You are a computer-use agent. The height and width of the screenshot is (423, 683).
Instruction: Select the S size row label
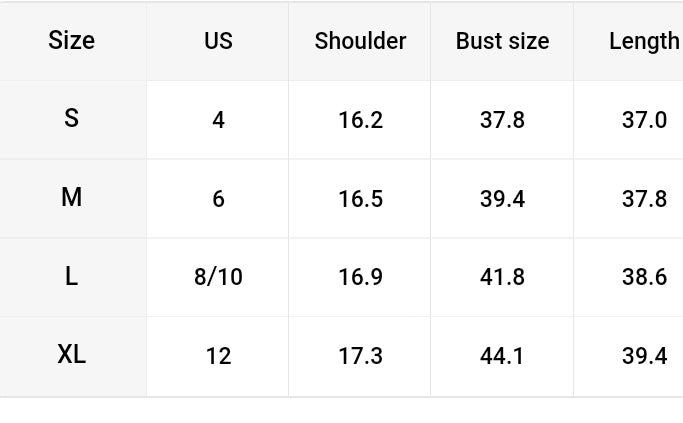coord(72,119)
